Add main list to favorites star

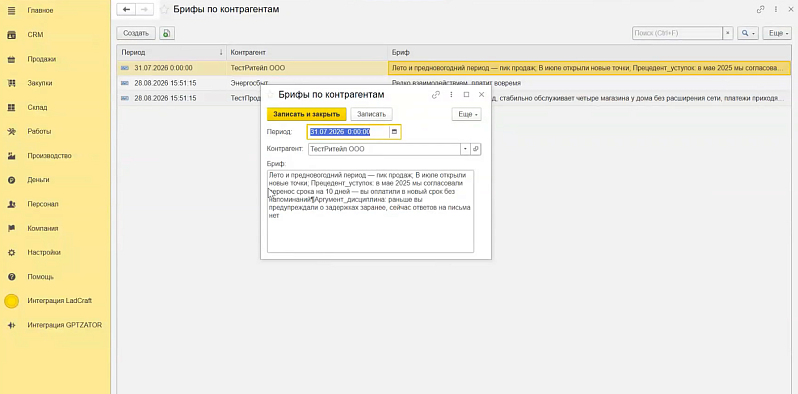pyautogui.click(x=164, y=9)
